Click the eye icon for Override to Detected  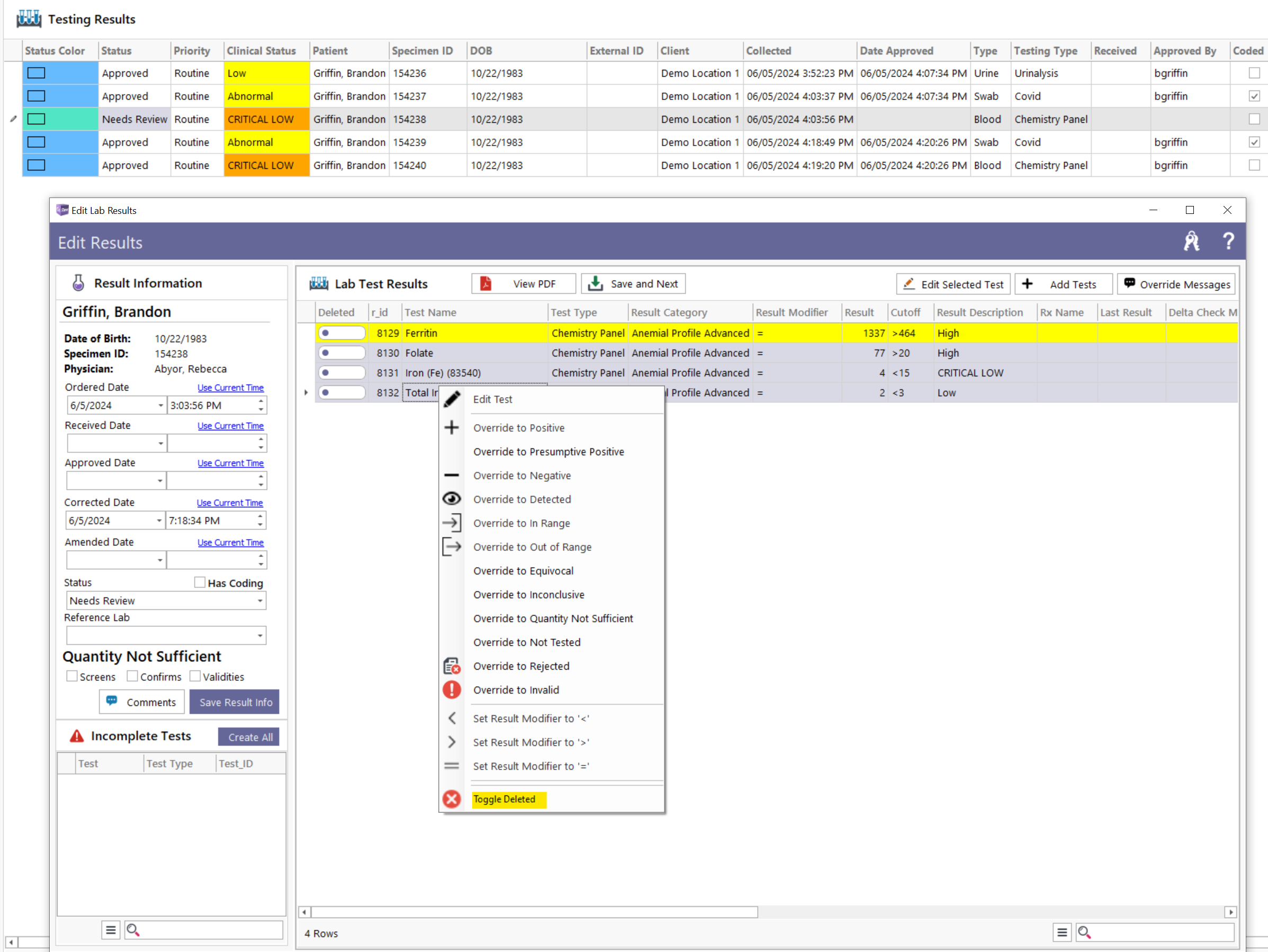452,499
